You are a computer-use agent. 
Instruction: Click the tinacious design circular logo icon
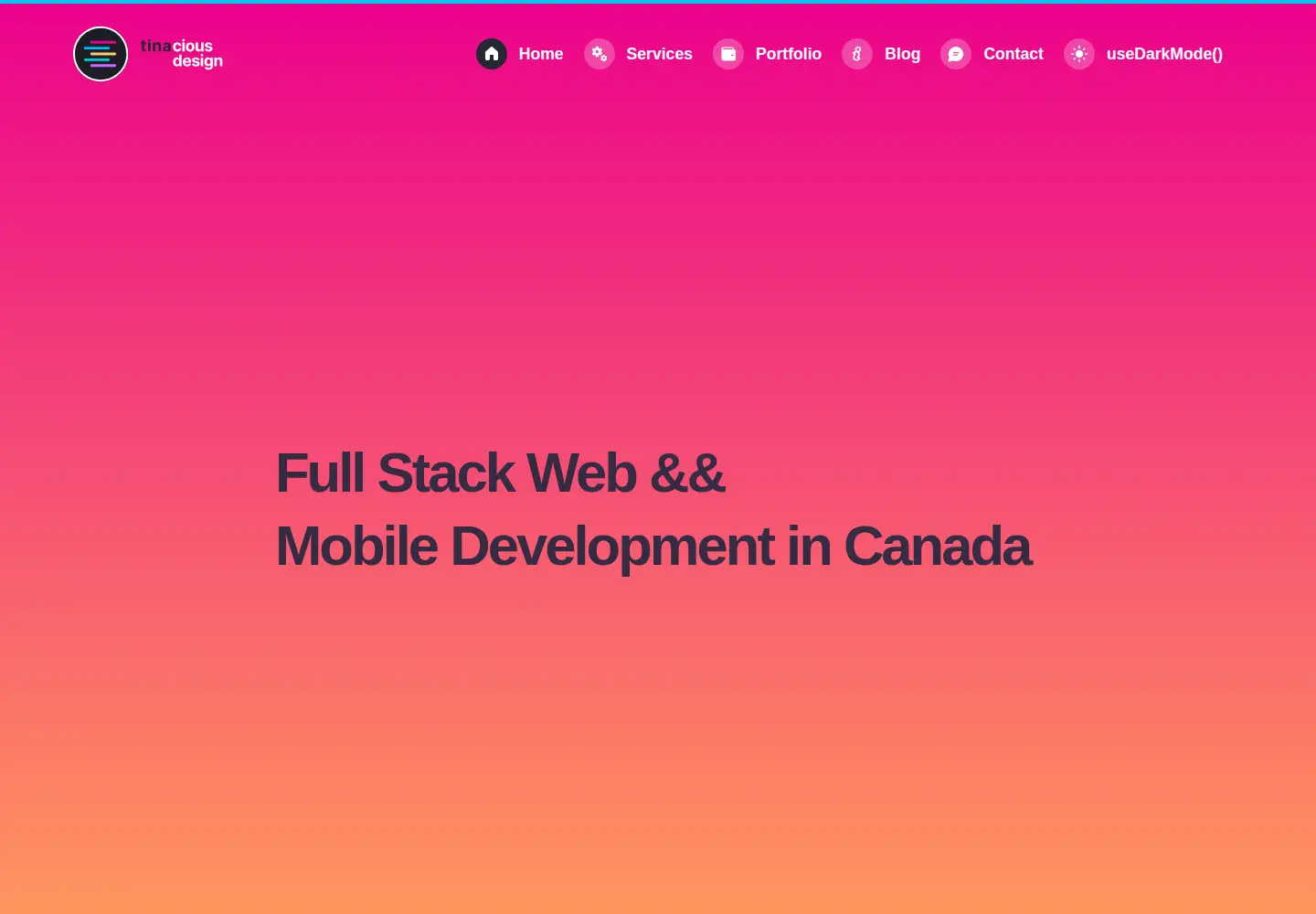click(x=101, y=54)
